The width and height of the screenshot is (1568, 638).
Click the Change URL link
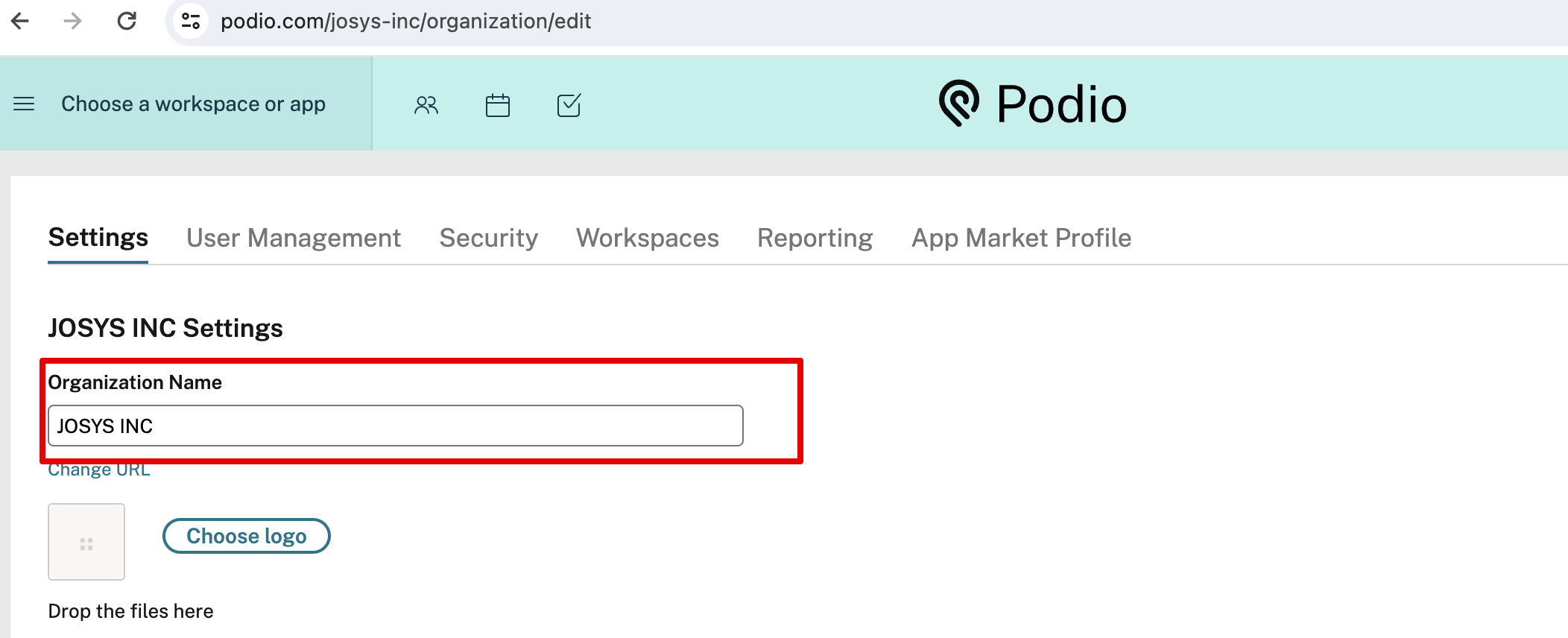tap(99, 471)
